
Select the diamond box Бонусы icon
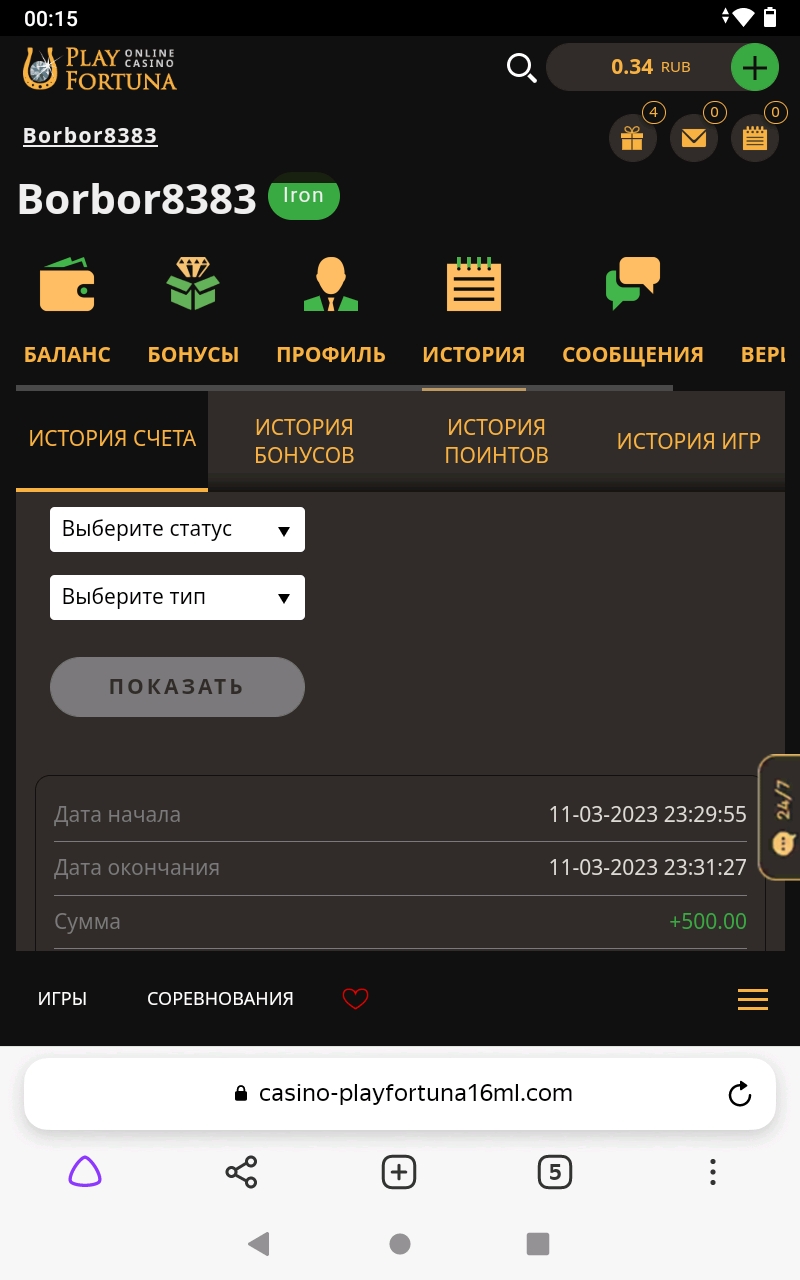click(193, 284)
